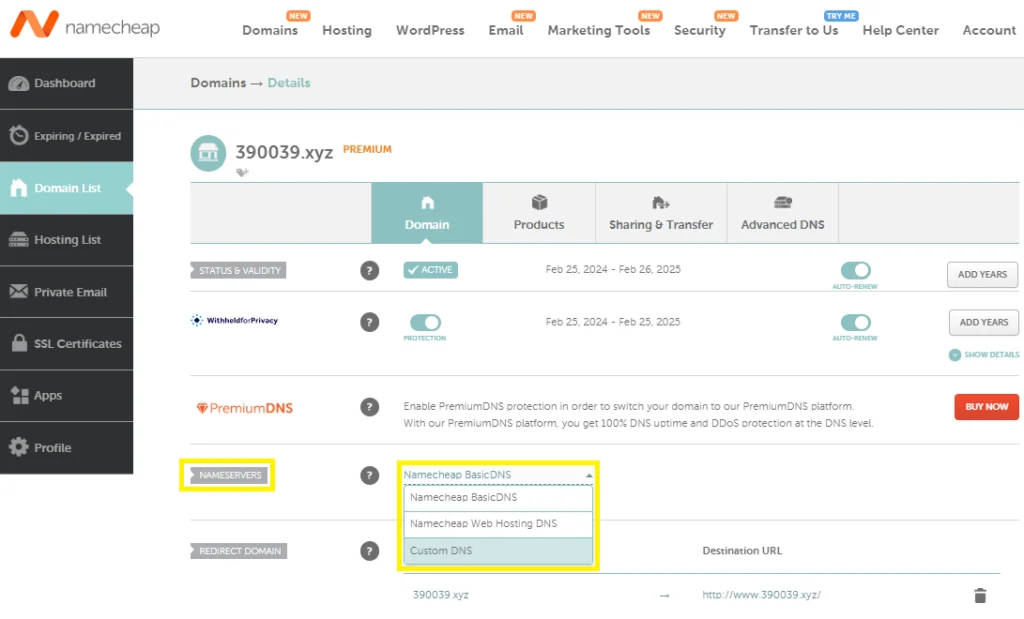Open the Dashboard gauge icon in sidebar

click(x=18, y=84)
